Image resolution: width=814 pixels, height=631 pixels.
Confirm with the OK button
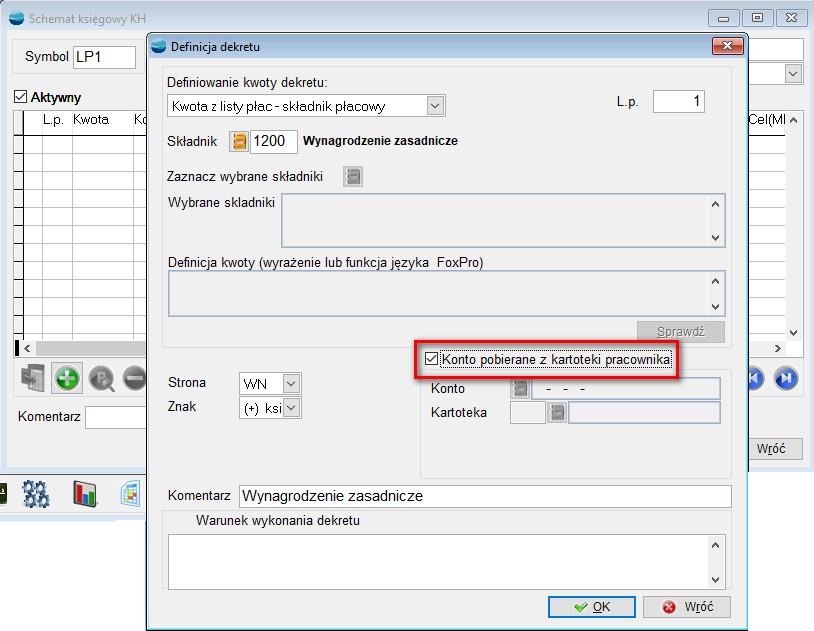(x=592, y=607)
